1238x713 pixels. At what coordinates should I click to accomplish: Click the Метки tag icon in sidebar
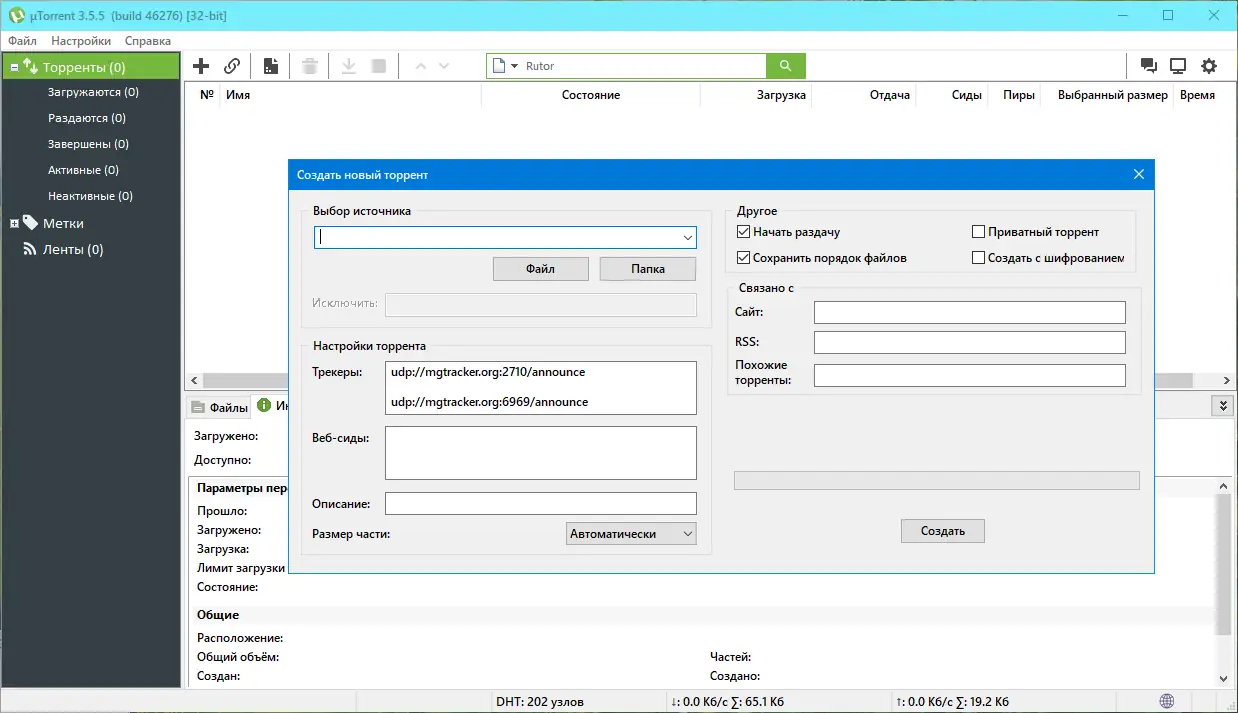[30, 223]
